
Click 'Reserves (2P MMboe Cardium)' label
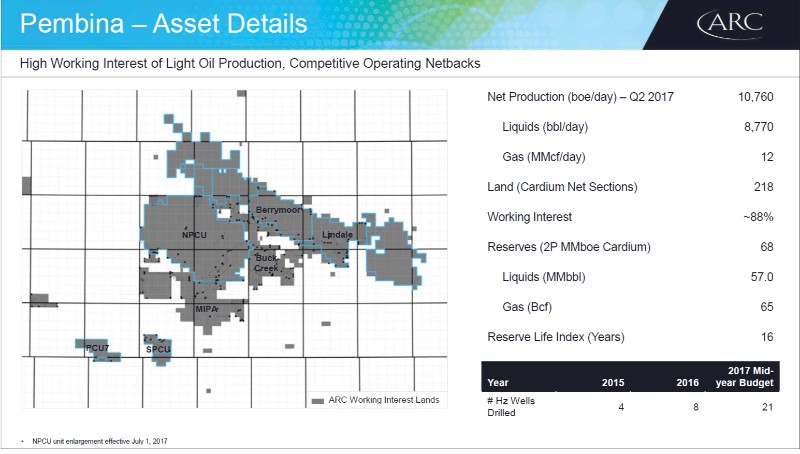[x=569, y=247]
